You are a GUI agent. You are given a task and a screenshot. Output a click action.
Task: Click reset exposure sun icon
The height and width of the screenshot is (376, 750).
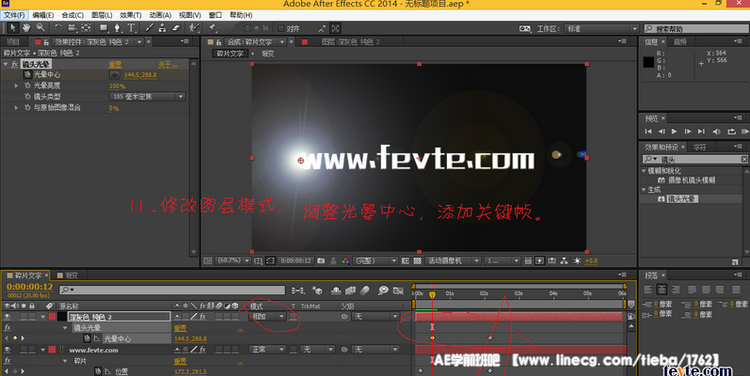577,261
